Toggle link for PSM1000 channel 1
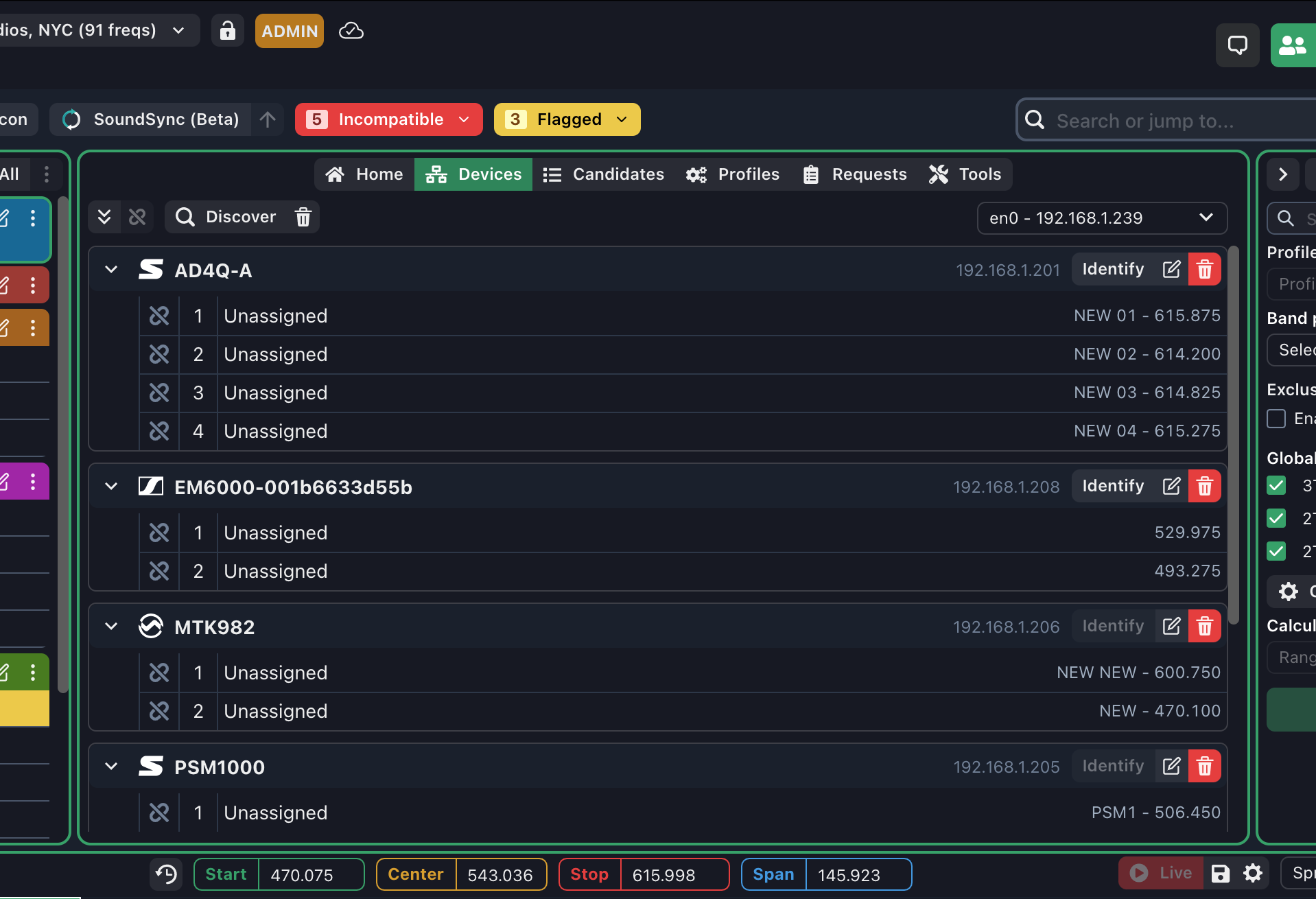 [159, 813]
